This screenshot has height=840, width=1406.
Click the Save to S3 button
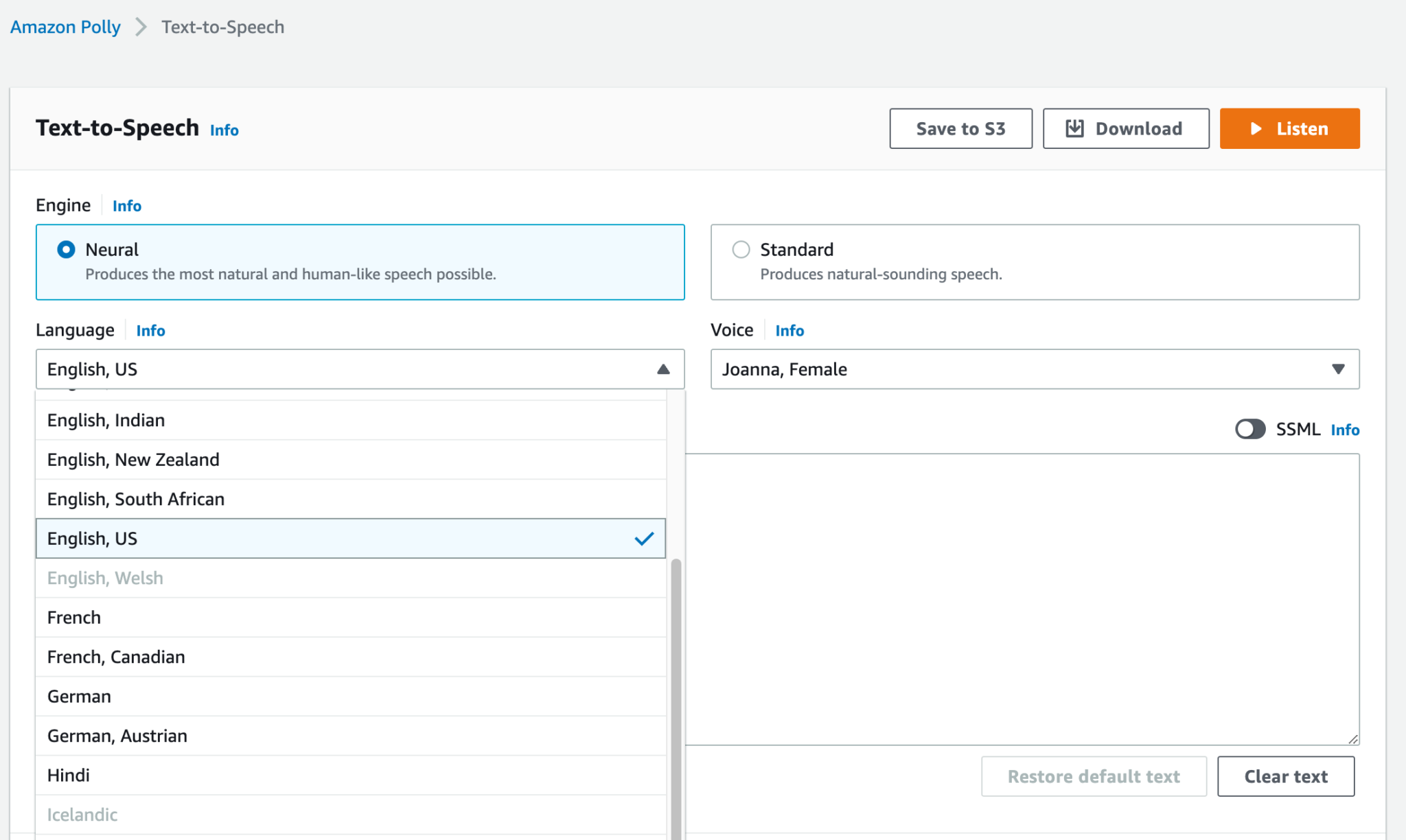960,128
